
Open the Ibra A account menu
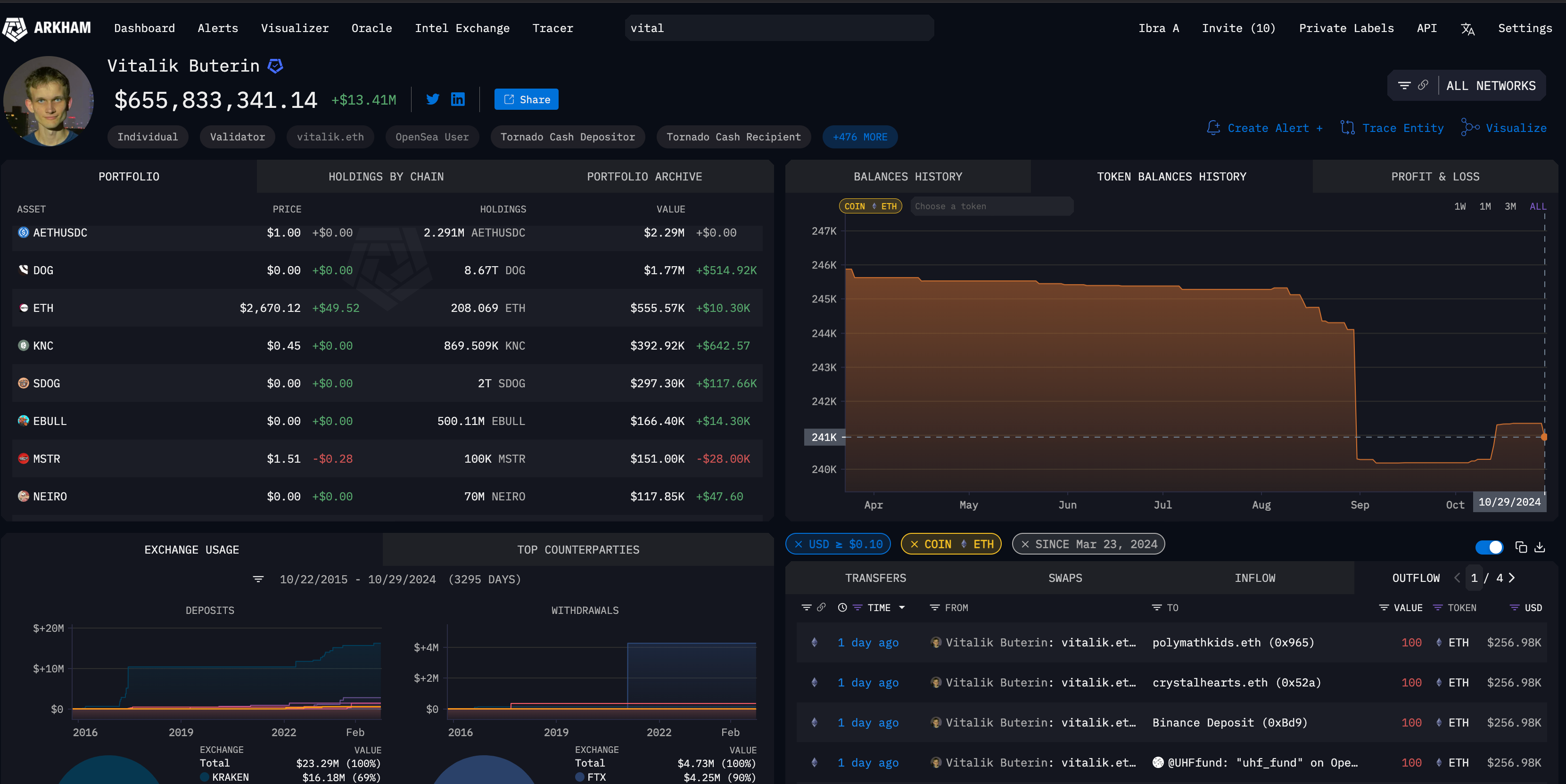coord(1158,28)
